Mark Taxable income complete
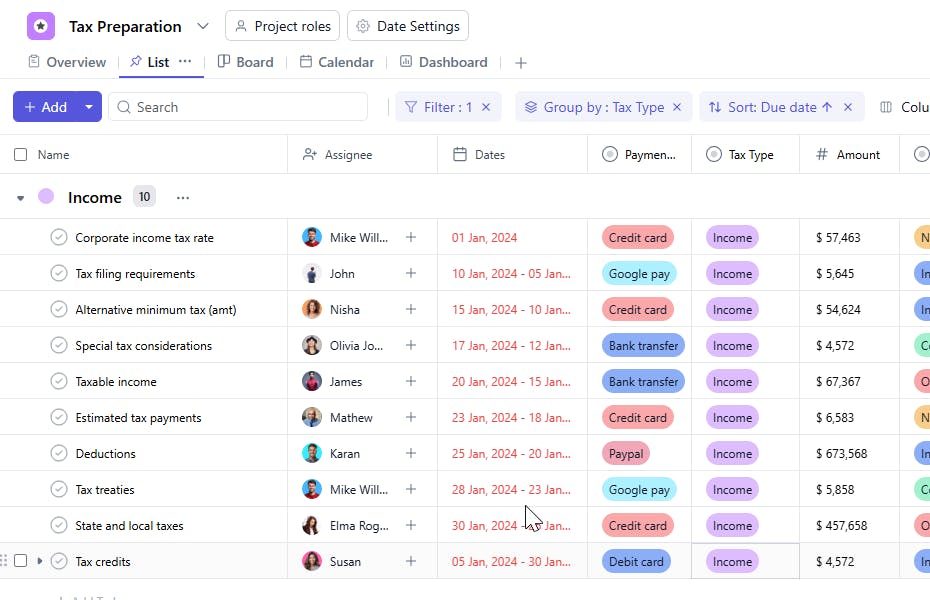This screenshot has width=930, height=600. [59, 381]
